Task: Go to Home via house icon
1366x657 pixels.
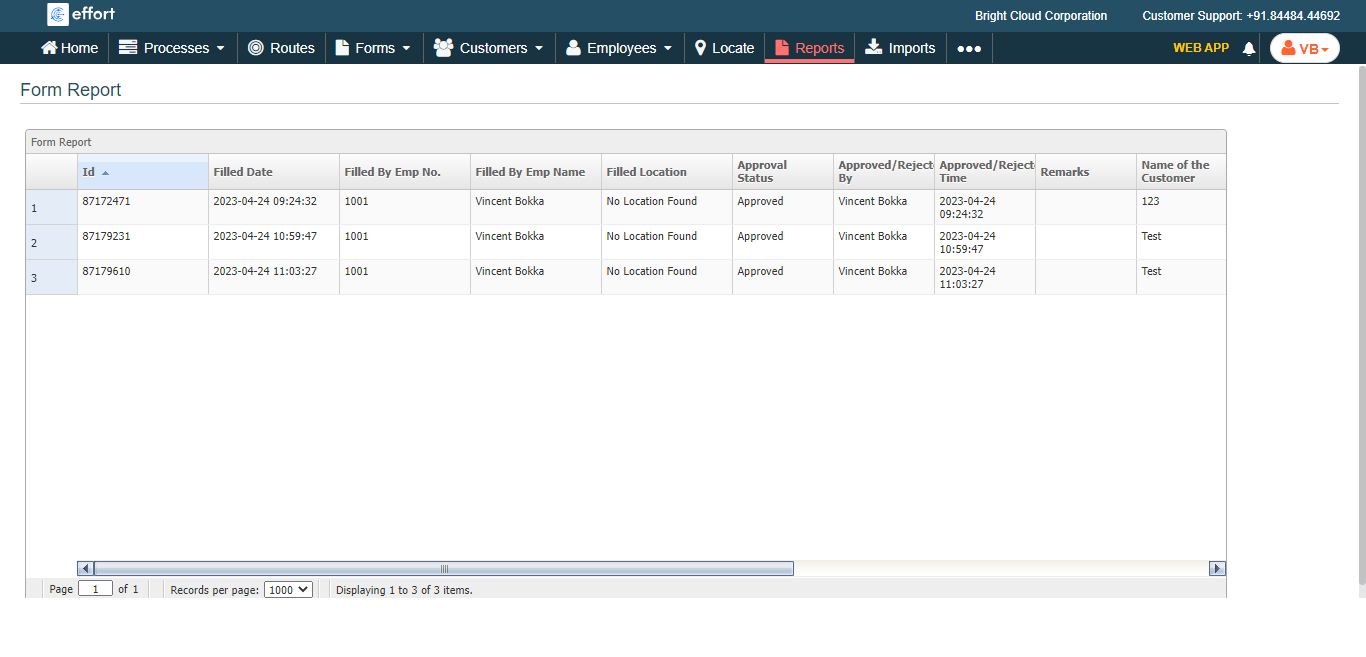Action: (x=49, y=48)
